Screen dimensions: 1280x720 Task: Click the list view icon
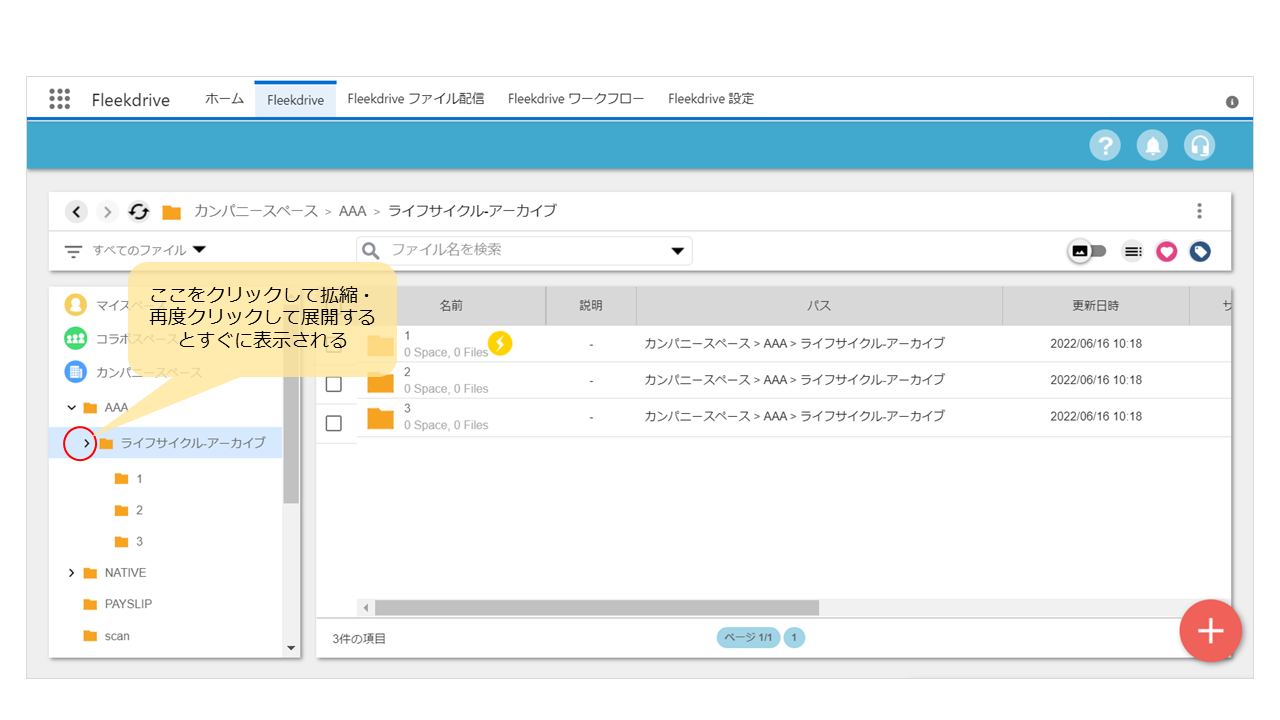1132,252
